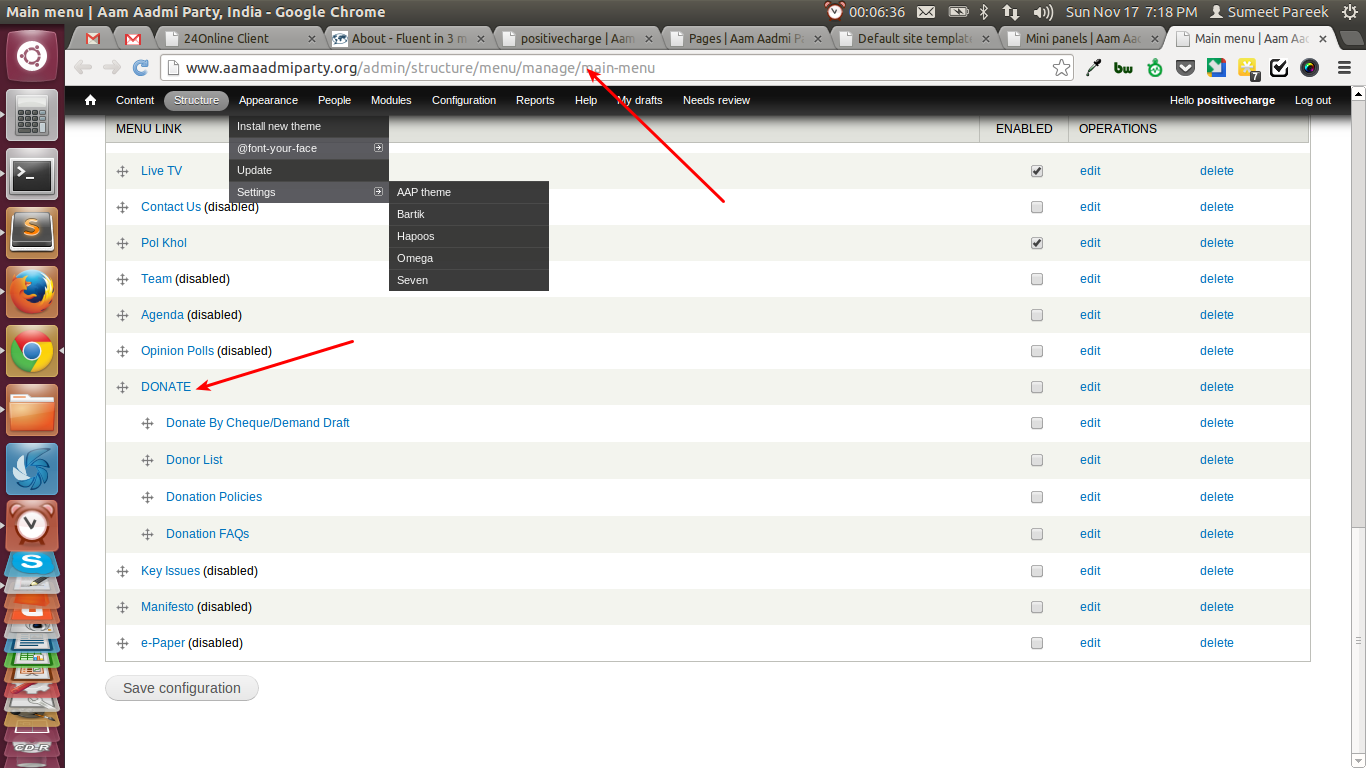Enable the Opinion Polls menu link
The image size is (1366, 768).
click(x=1037, y=351)
